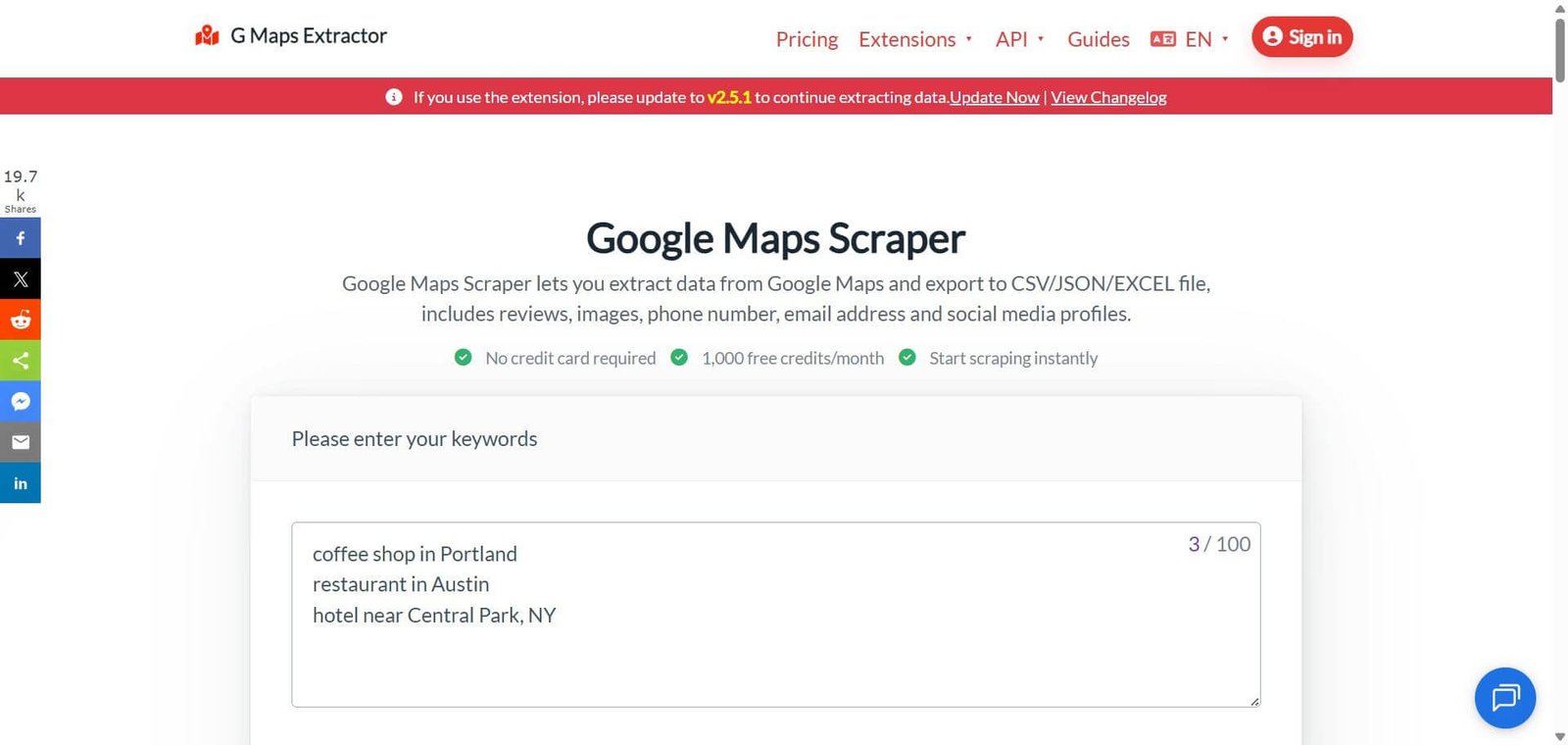Open the green ShareThis share icon
1568x745 pixels.
21,361
